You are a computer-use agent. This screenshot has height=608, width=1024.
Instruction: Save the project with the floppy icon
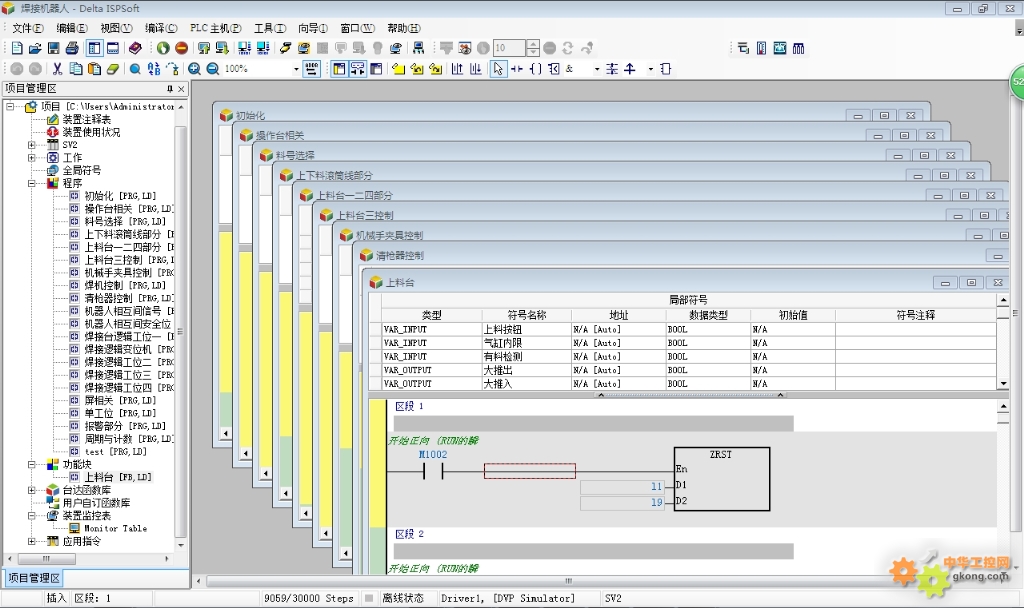pos(54,48)
